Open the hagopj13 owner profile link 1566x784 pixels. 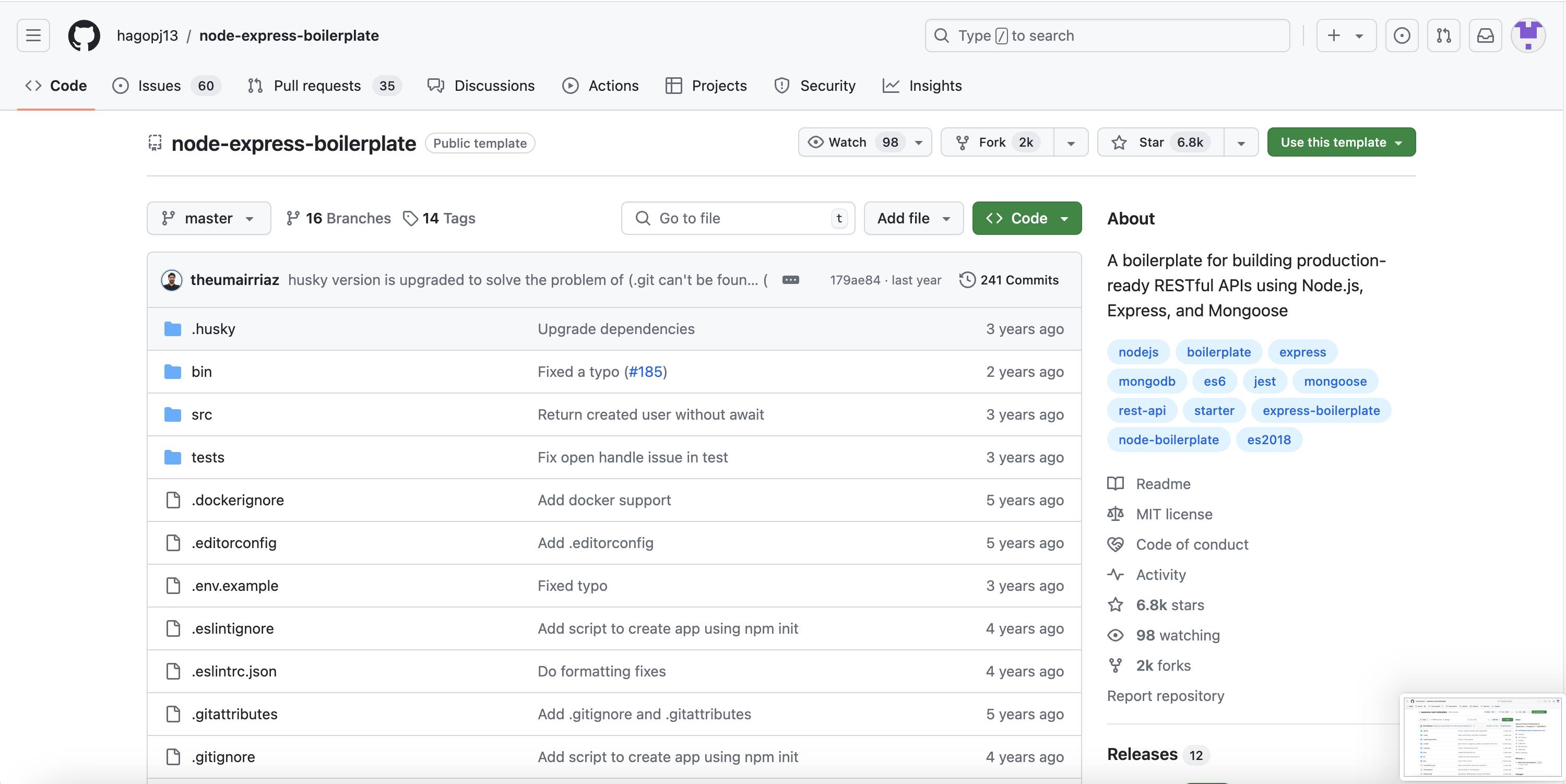tap(147, 35)
